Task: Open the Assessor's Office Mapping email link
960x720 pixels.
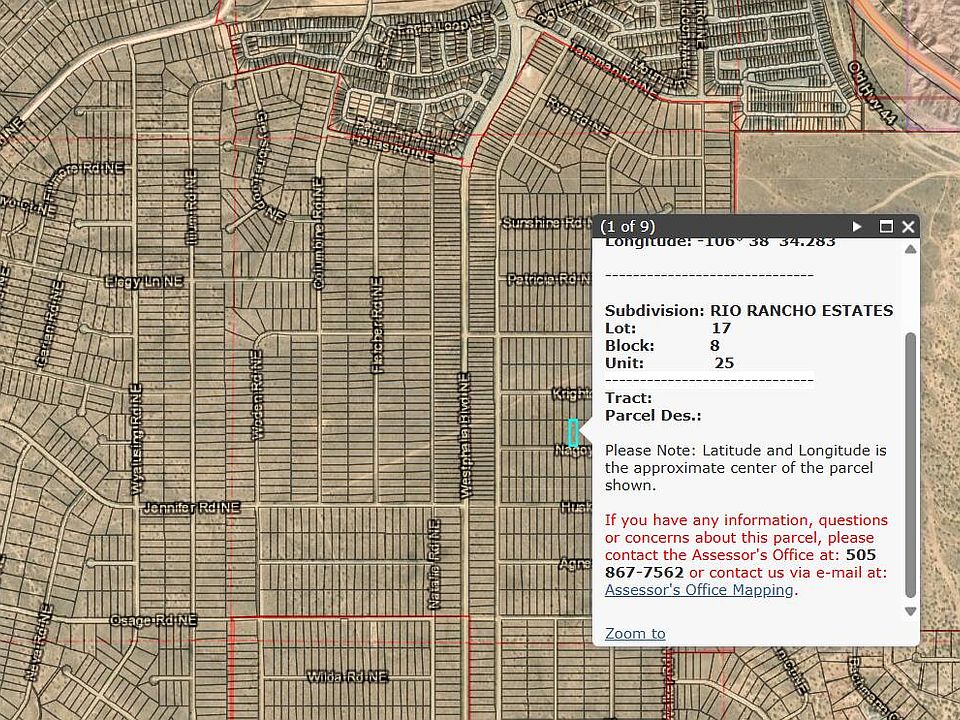Action: (699, 590)
